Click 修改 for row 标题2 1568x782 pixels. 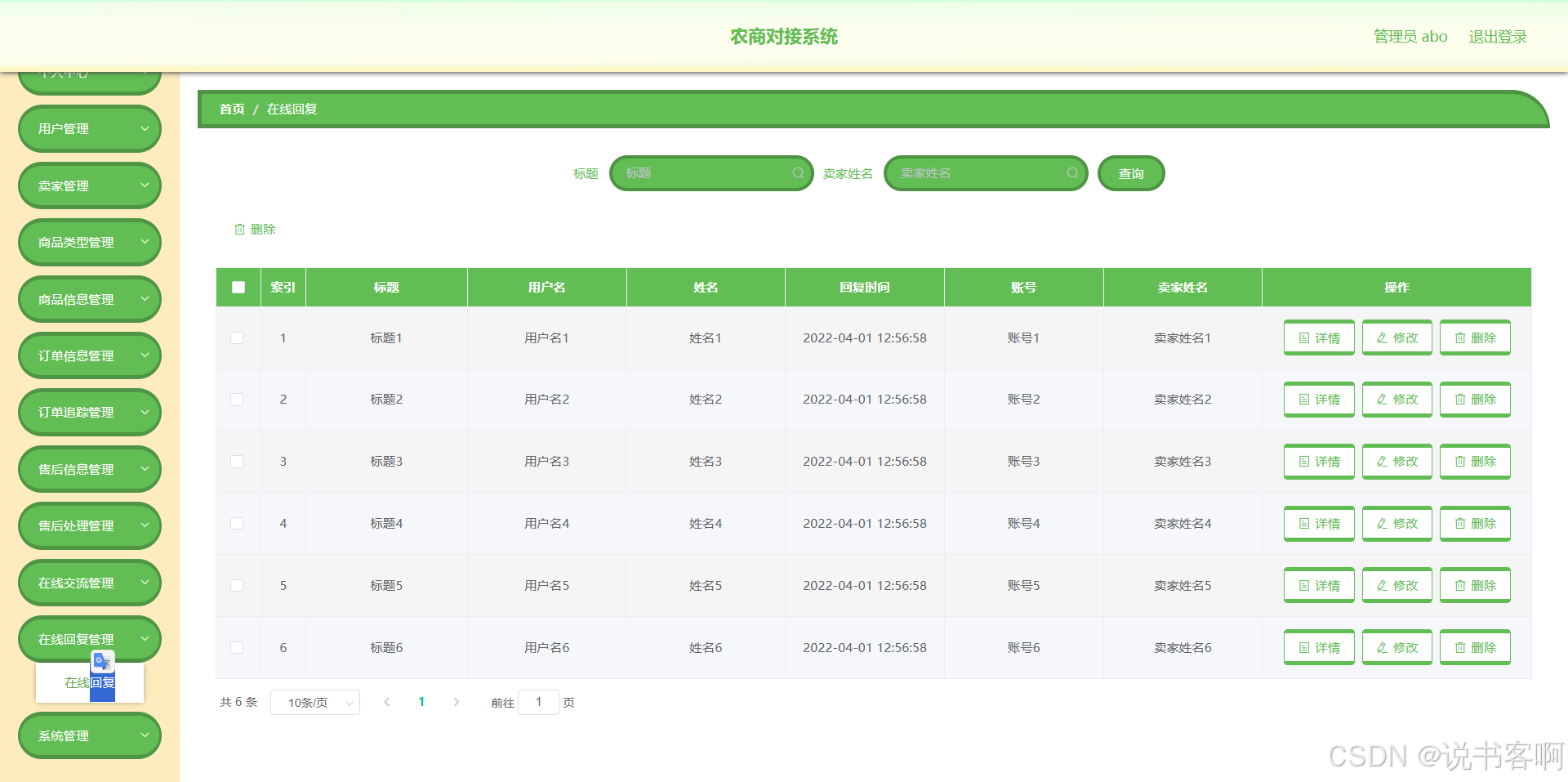coord(1397,400)
